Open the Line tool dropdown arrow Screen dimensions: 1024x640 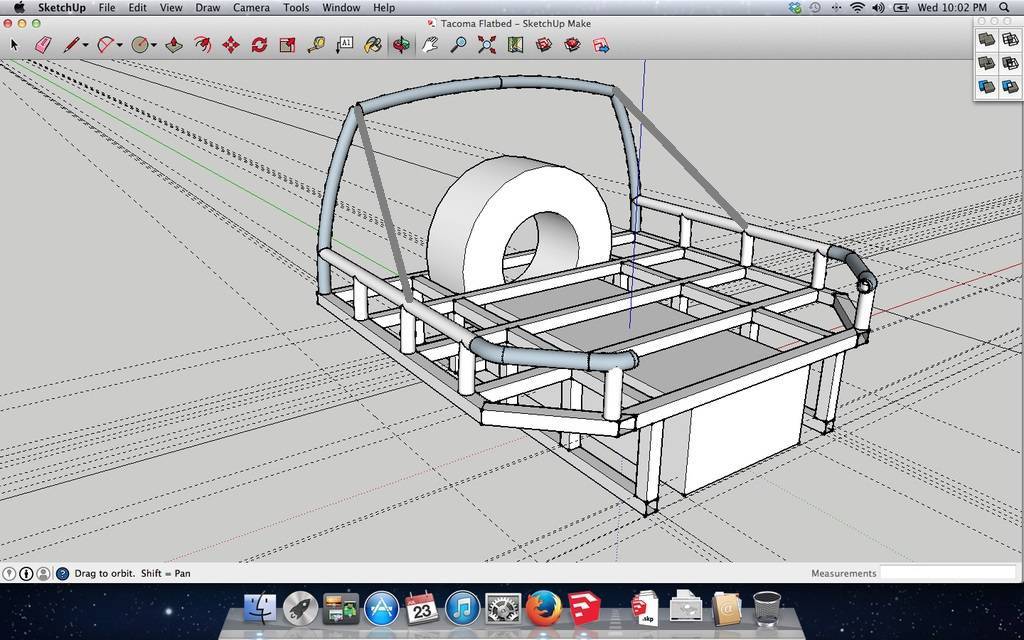click(x=86, y=45)
